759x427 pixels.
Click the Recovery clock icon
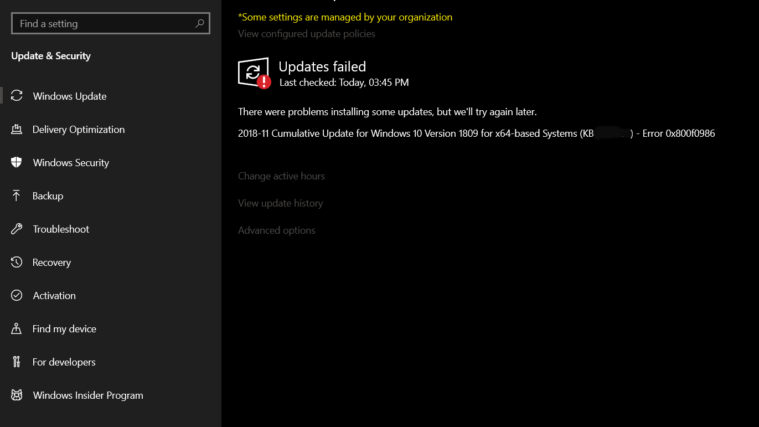(x=16, y=262)
